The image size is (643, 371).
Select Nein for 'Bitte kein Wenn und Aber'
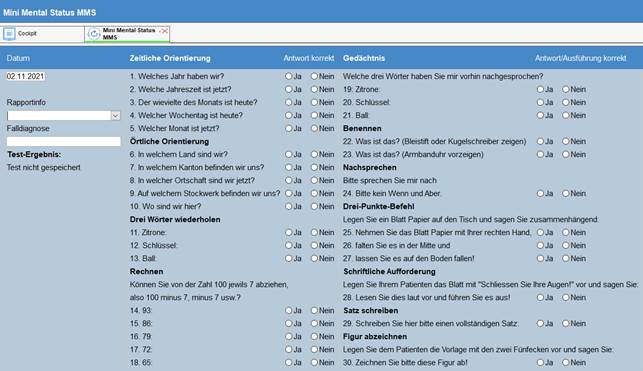566,193
